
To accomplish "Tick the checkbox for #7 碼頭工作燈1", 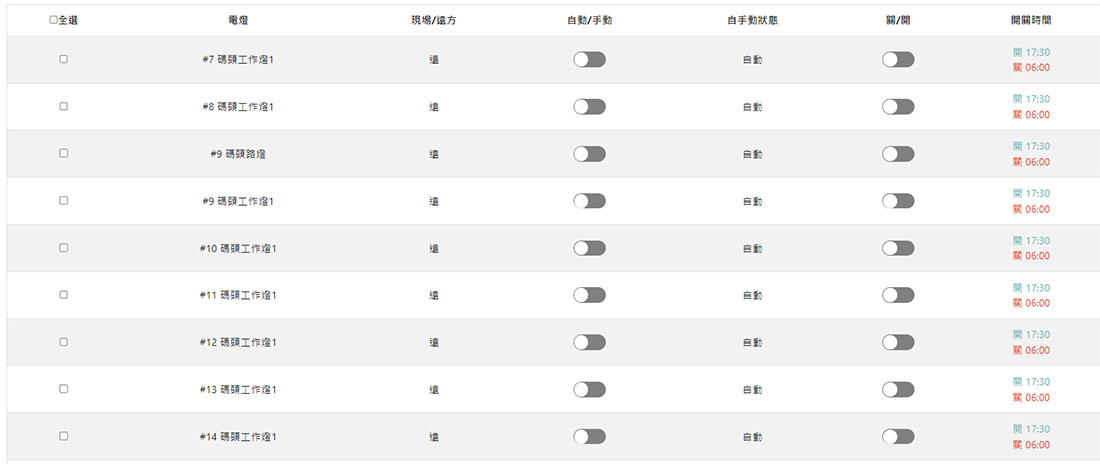I will (x=63, y=60).
